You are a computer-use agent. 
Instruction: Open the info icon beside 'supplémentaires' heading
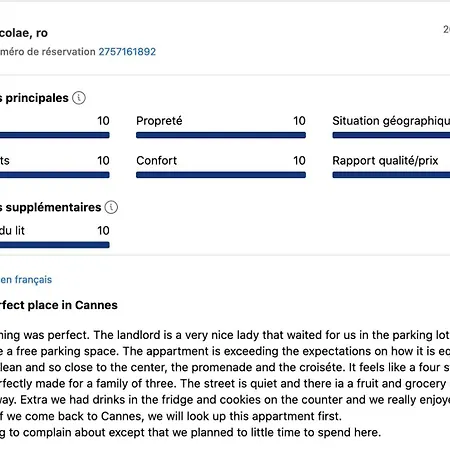pos(111,207)
